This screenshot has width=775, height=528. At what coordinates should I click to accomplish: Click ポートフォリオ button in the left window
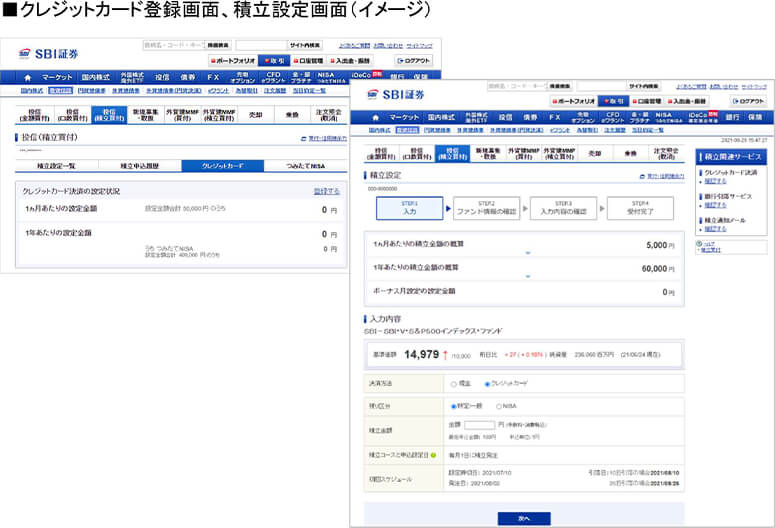(x=233, y=60)
